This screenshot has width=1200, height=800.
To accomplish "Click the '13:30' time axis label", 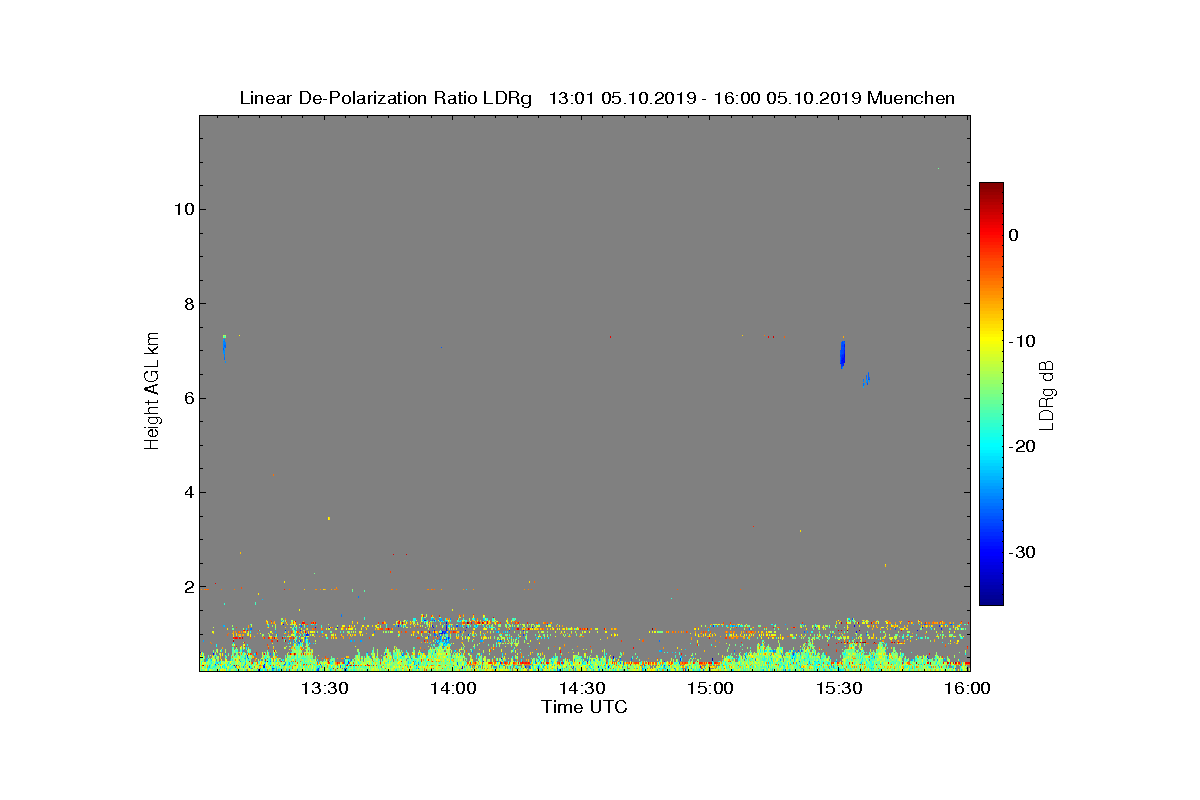I will (x=324, y=689).
